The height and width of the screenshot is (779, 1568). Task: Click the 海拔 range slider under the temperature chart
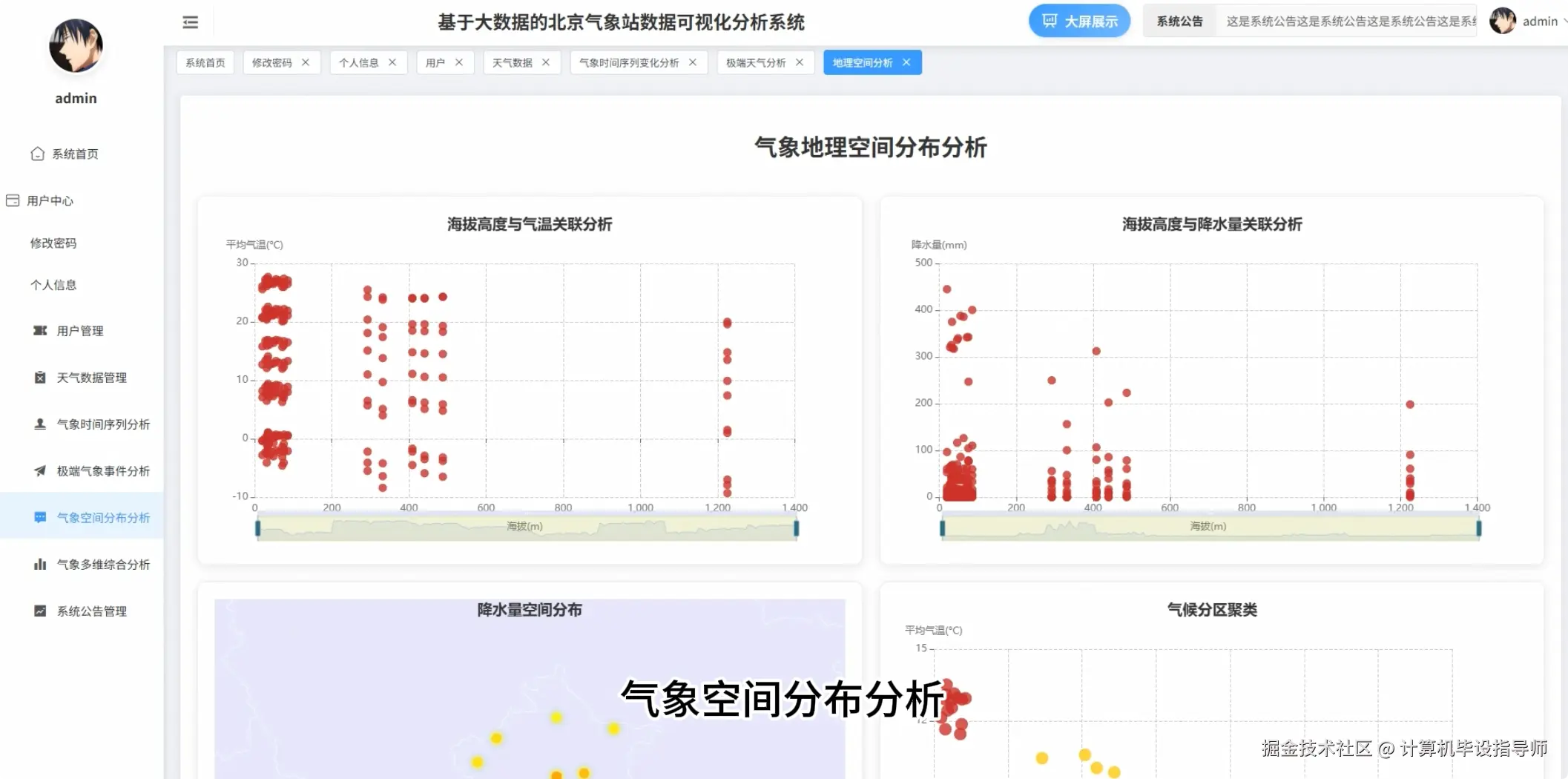[527, 527]
